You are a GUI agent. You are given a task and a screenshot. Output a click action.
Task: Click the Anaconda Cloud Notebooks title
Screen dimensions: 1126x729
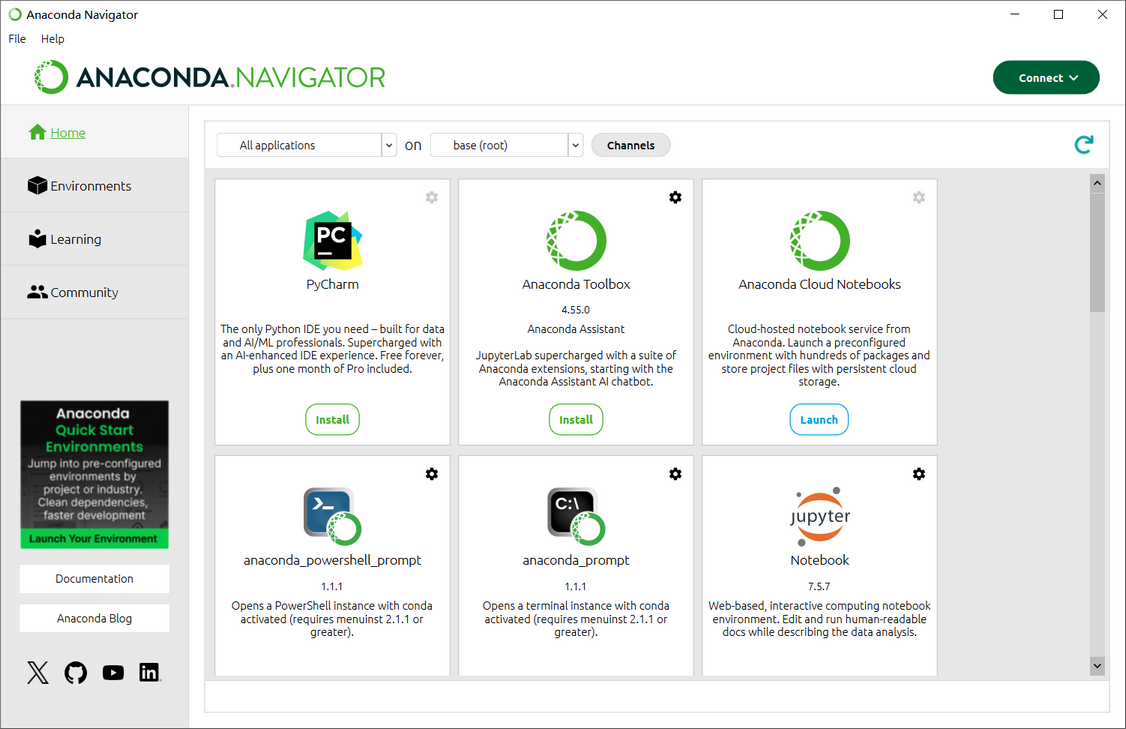(819, 284)
